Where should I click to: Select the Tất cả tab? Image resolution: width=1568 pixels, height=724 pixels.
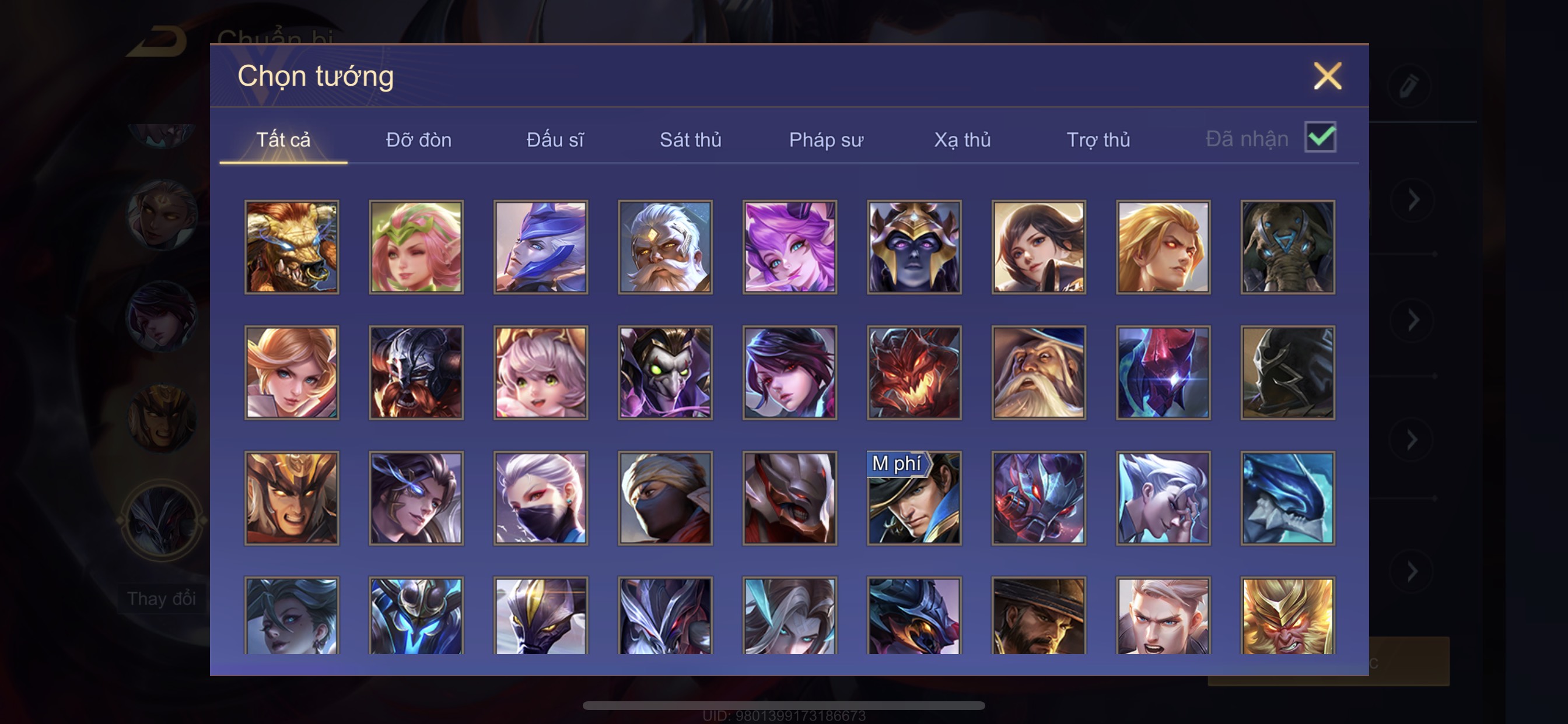pyautogui.click(x=283, y=140)
